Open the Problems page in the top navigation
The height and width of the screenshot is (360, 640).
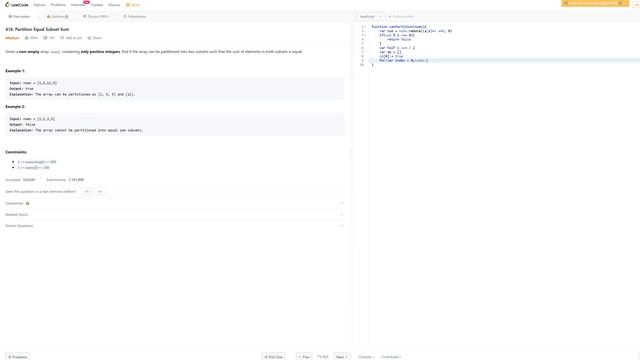click(58, 5)
